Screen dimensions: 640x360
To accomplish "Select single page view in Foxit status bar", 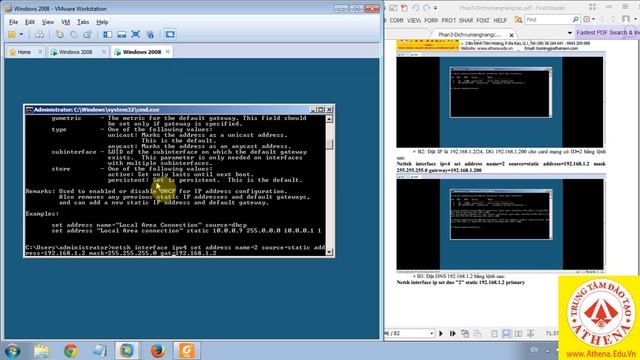I will pos(494,333).
